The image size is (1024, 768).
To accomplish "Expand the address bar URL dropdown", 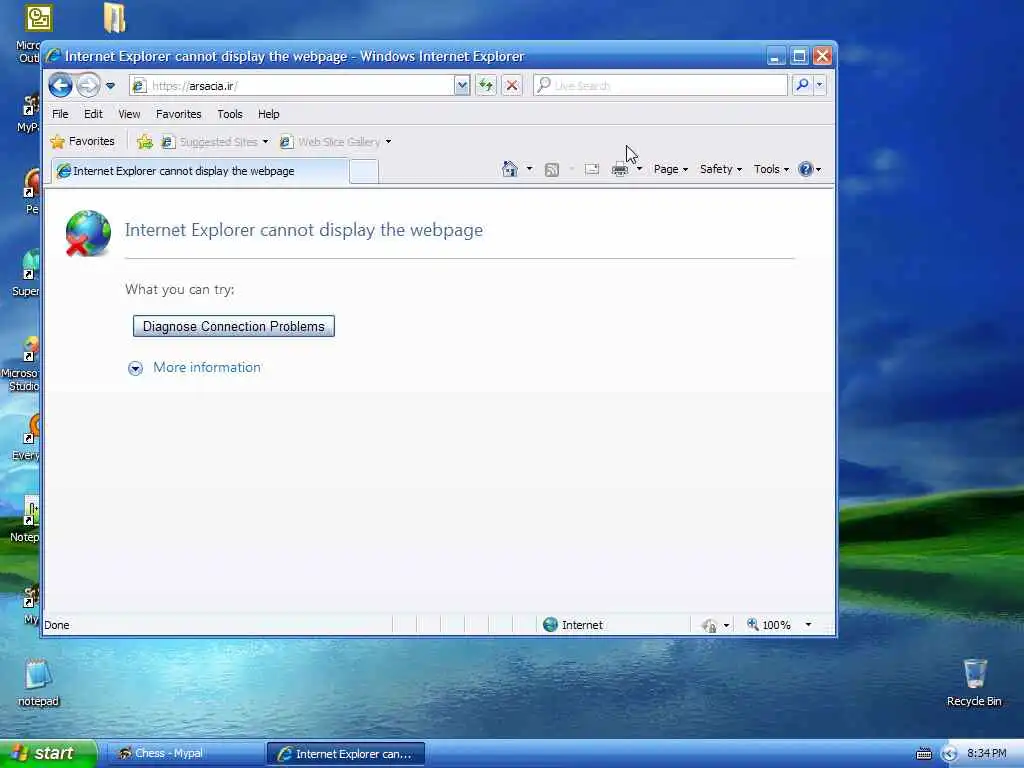I will click(462, 86).
